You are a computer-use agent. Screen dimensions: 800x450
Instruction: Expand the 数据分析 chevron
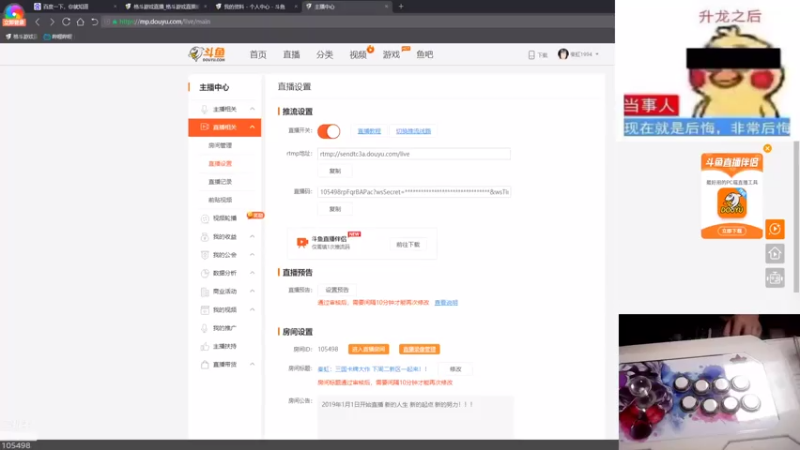[252, 273]
